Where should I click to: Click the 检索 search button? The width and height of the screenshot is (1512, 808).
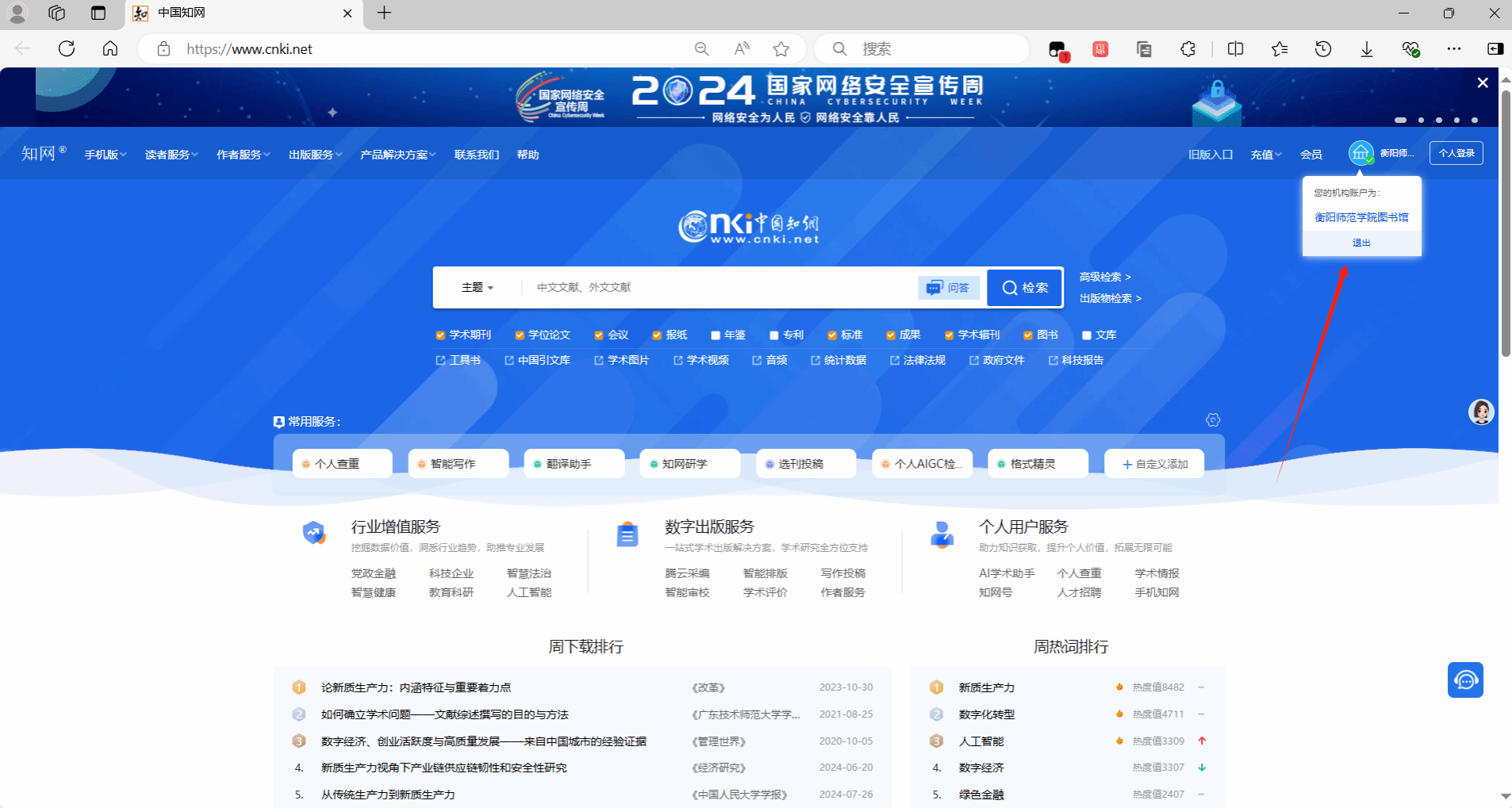click(1024, 288)
